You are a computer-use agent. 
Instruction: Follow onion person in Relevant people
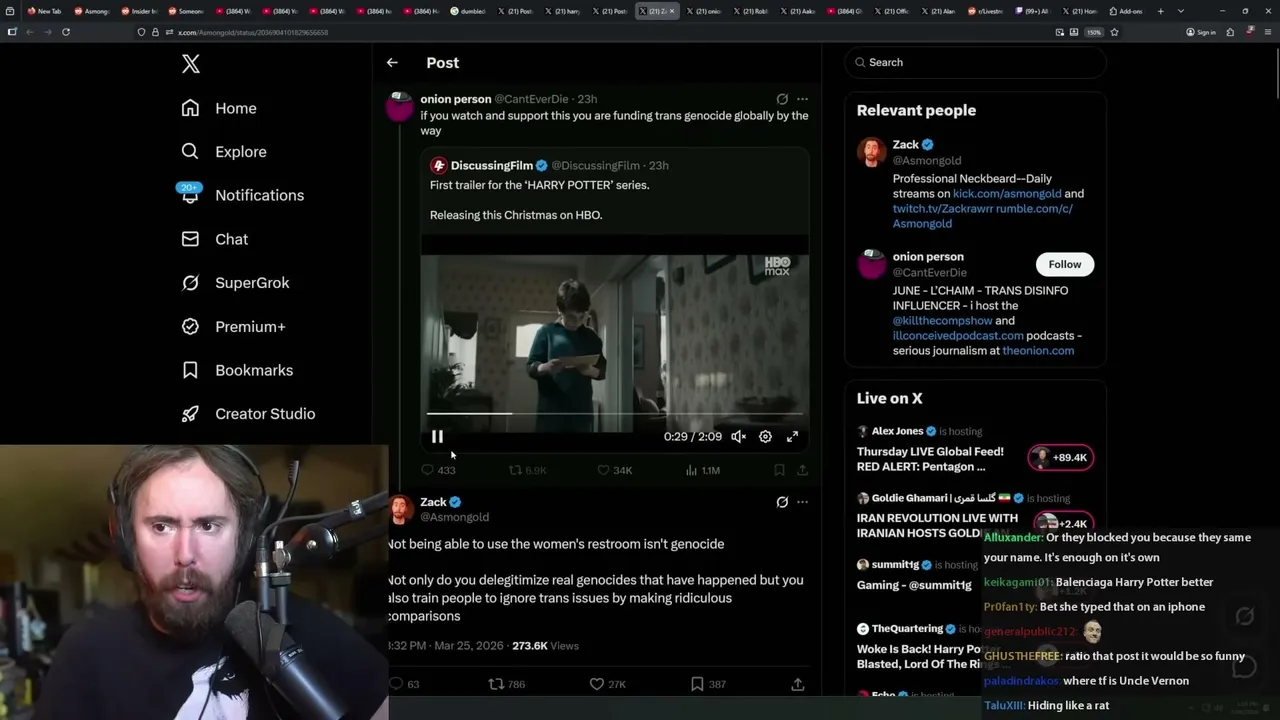tap(1065, 264)
